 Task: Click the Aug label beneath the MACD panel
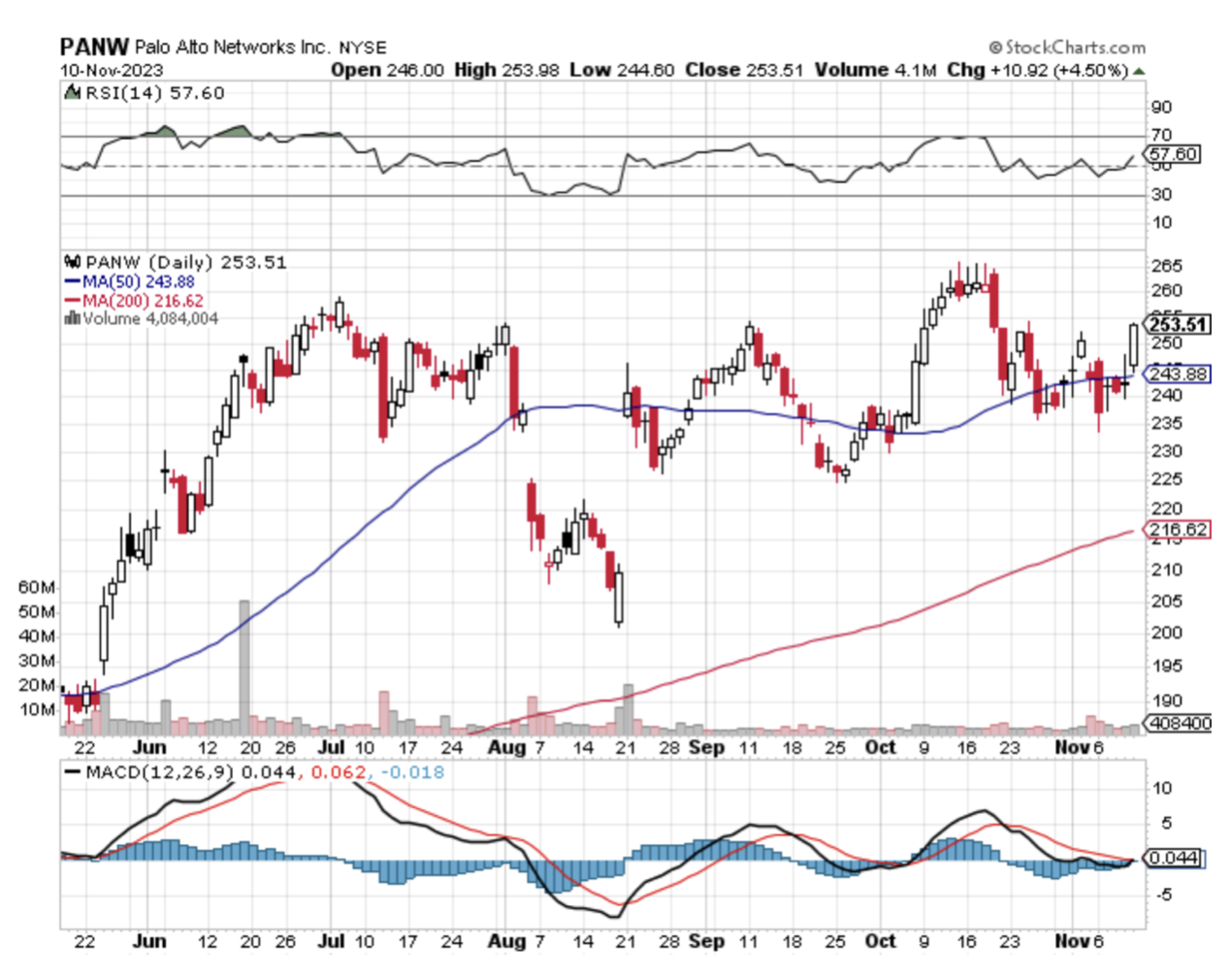point(506,941)
